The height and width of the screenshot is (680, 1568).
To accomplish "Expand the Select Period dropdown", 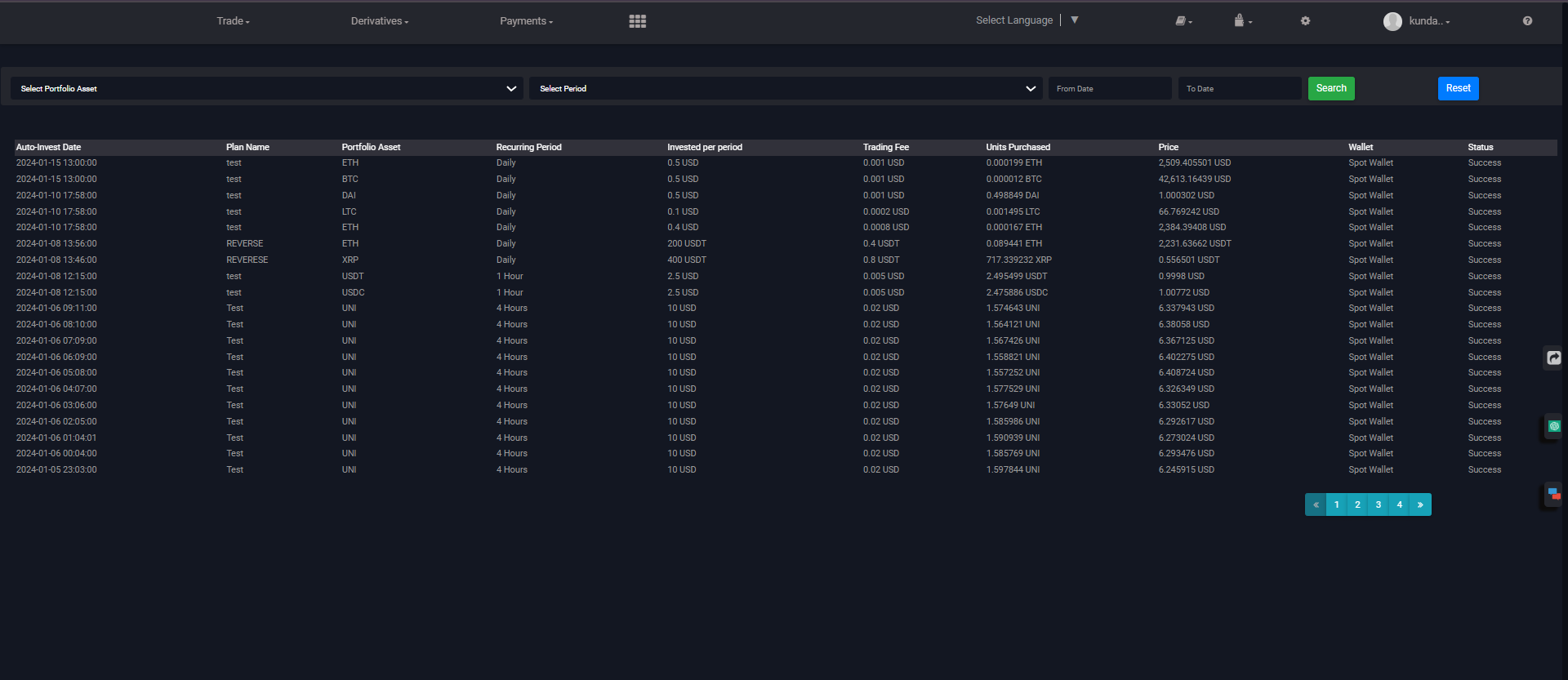I will pyautogui.click(x=786, y=88).
